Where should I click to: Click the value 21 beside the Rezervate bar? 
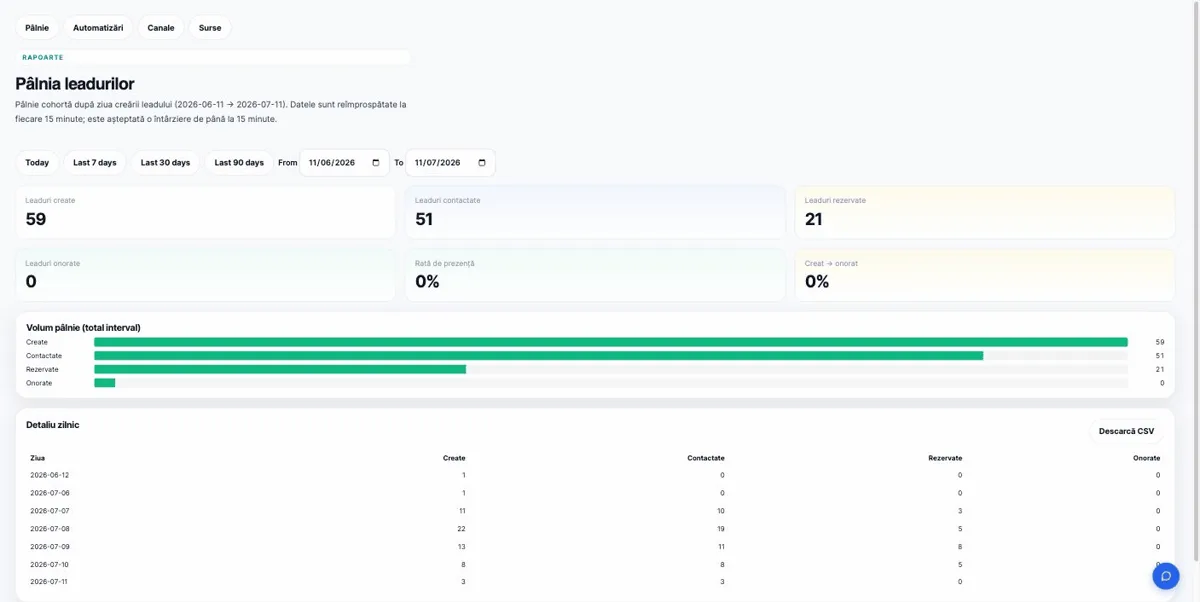click(x=1159, y=369)
